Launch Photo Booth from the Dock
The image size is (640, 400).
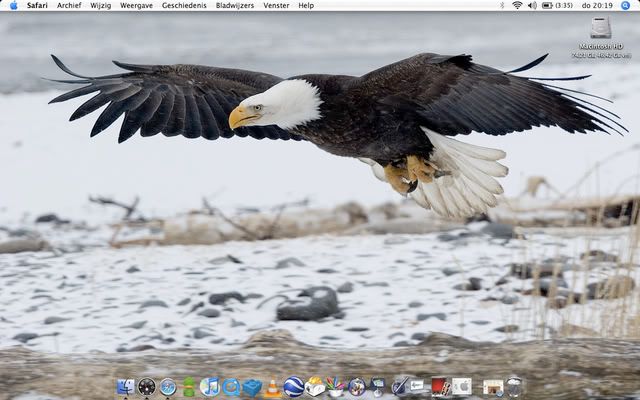pyautogui.click(x=441, y=387)
